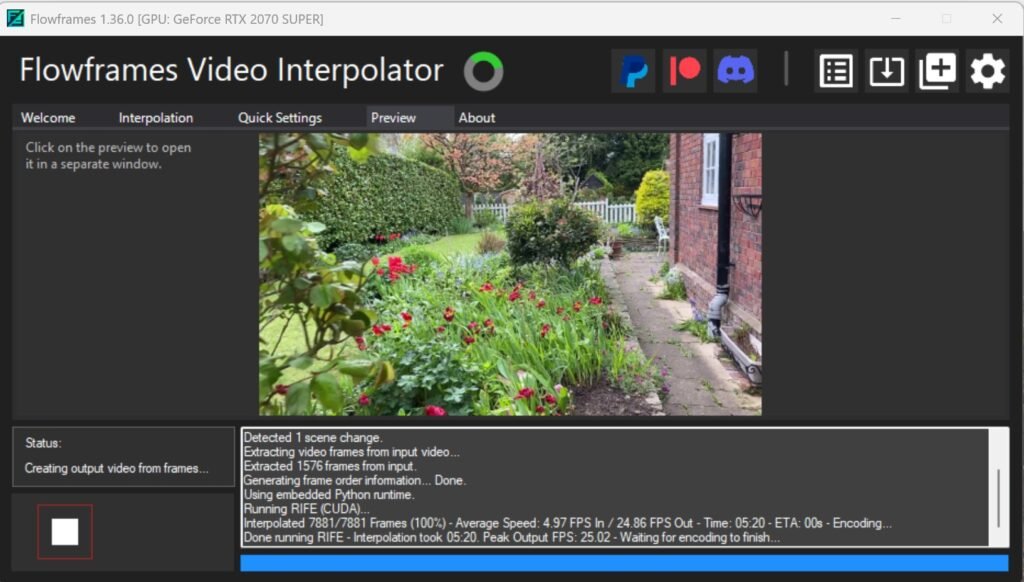Open the PayPal donation link icon

point(633,71)
